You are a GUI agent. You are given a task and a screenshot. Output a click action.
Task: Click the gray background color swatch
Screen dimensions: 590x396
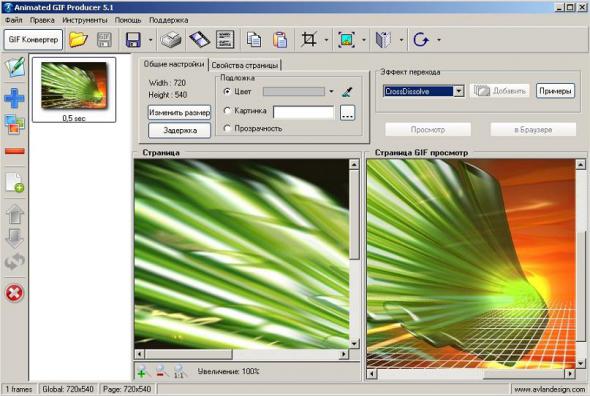coord(293,91)
